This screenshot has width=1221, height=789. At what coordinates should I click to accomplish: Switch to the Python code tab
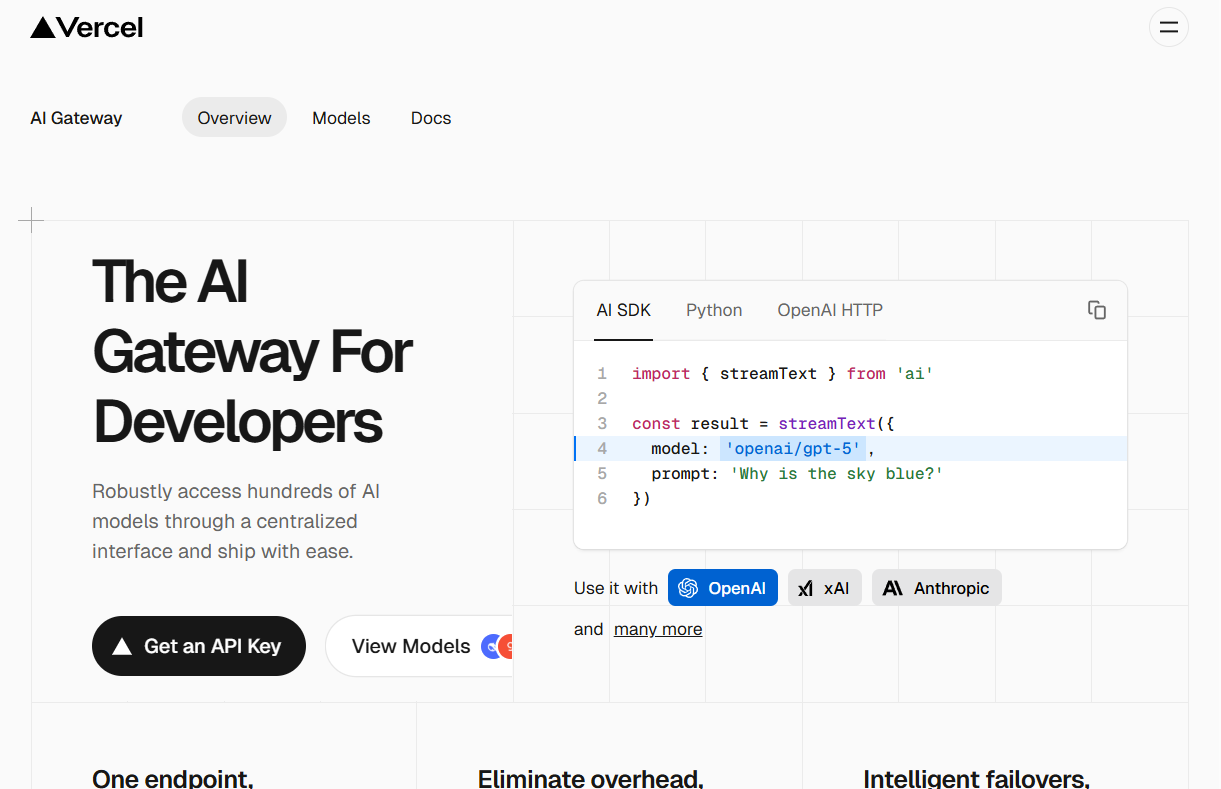click(714, 310)
